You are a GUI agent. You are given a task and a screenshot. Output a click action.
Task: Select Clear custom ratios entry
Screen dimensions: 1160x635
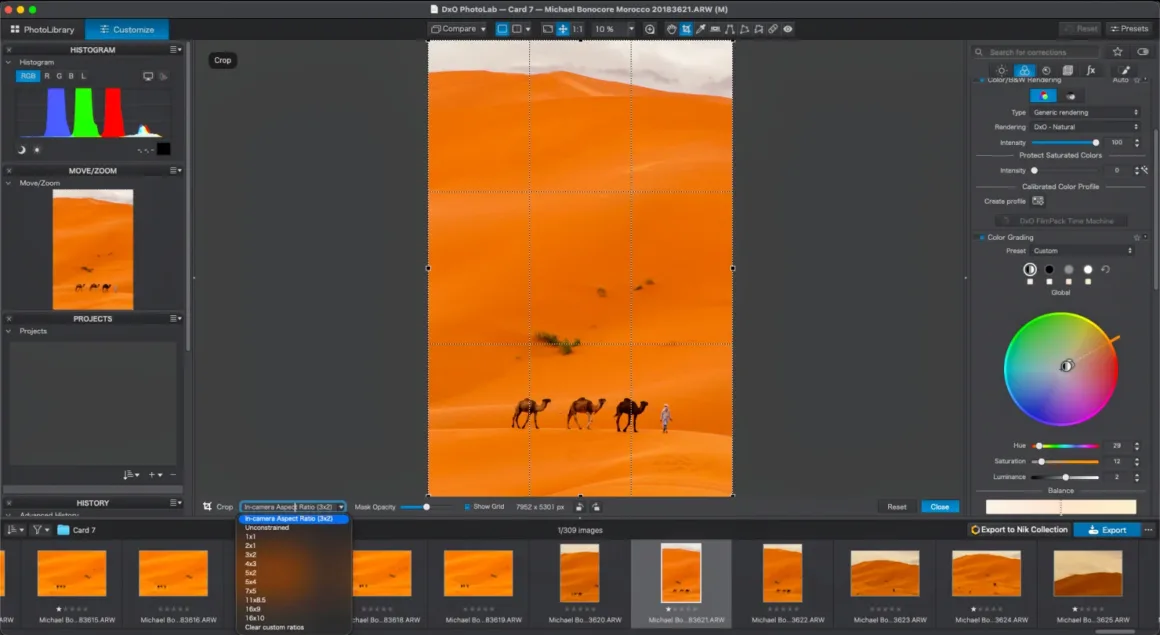coord(274,627)
